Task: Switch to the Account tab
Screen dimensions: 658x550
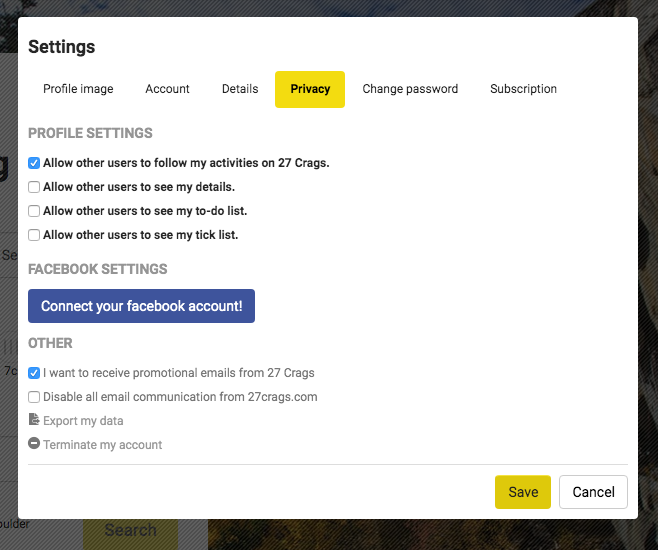Action: tap(167, 89)
